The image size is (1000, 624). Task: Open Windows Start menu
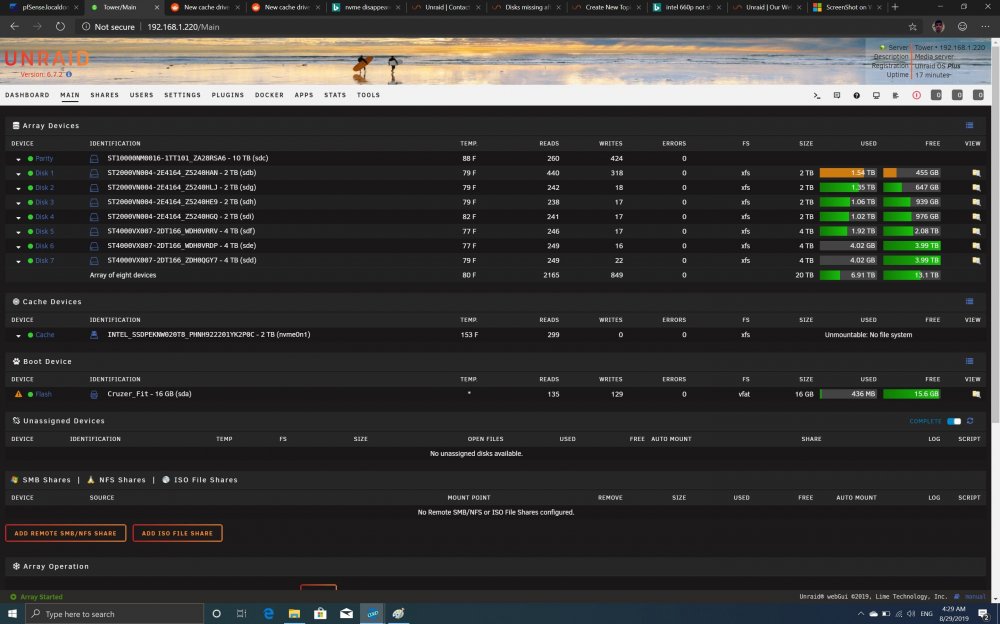point(12,613)
